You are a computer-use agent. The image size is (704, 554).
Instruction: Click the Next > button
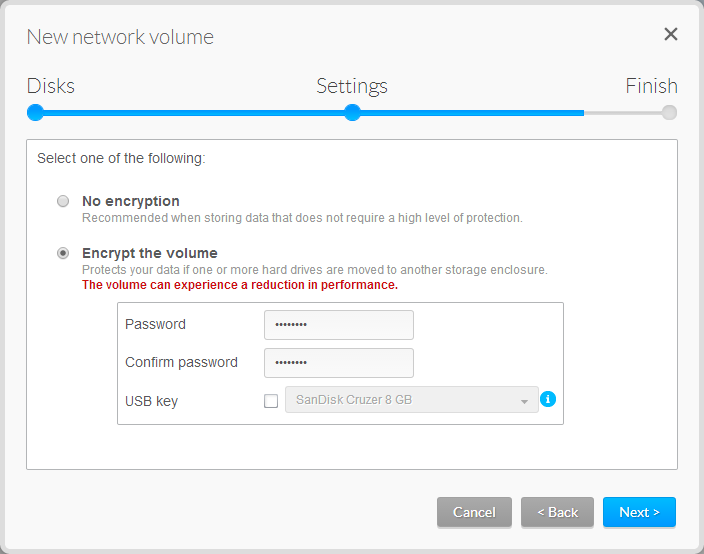point(639,512)
